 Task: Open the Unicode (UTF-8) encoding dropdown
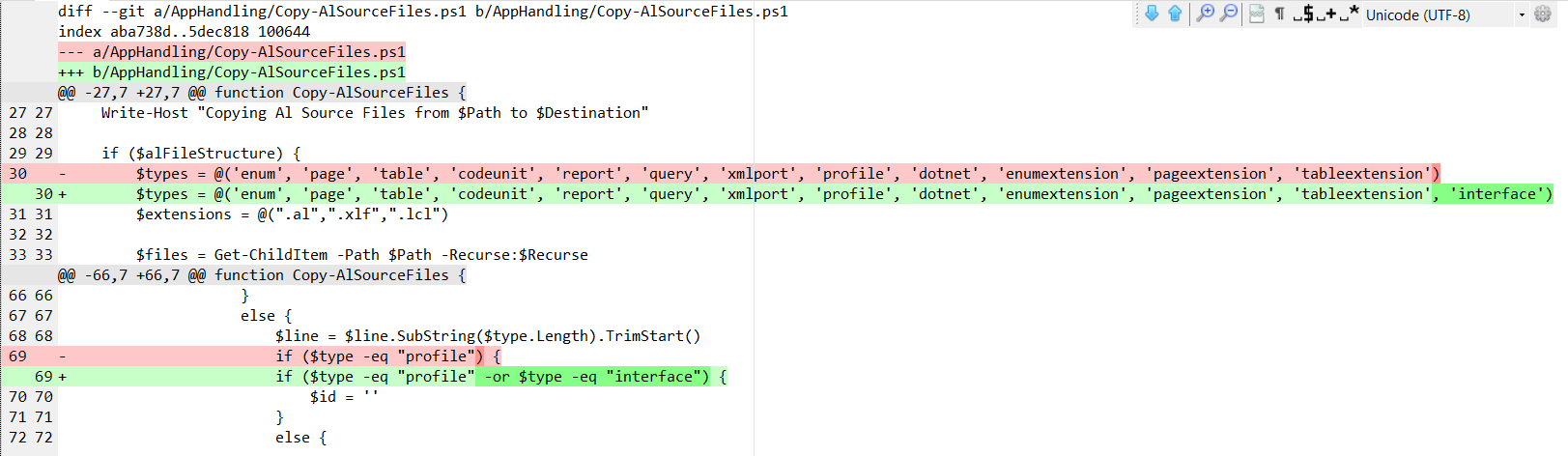(1445, 14)
